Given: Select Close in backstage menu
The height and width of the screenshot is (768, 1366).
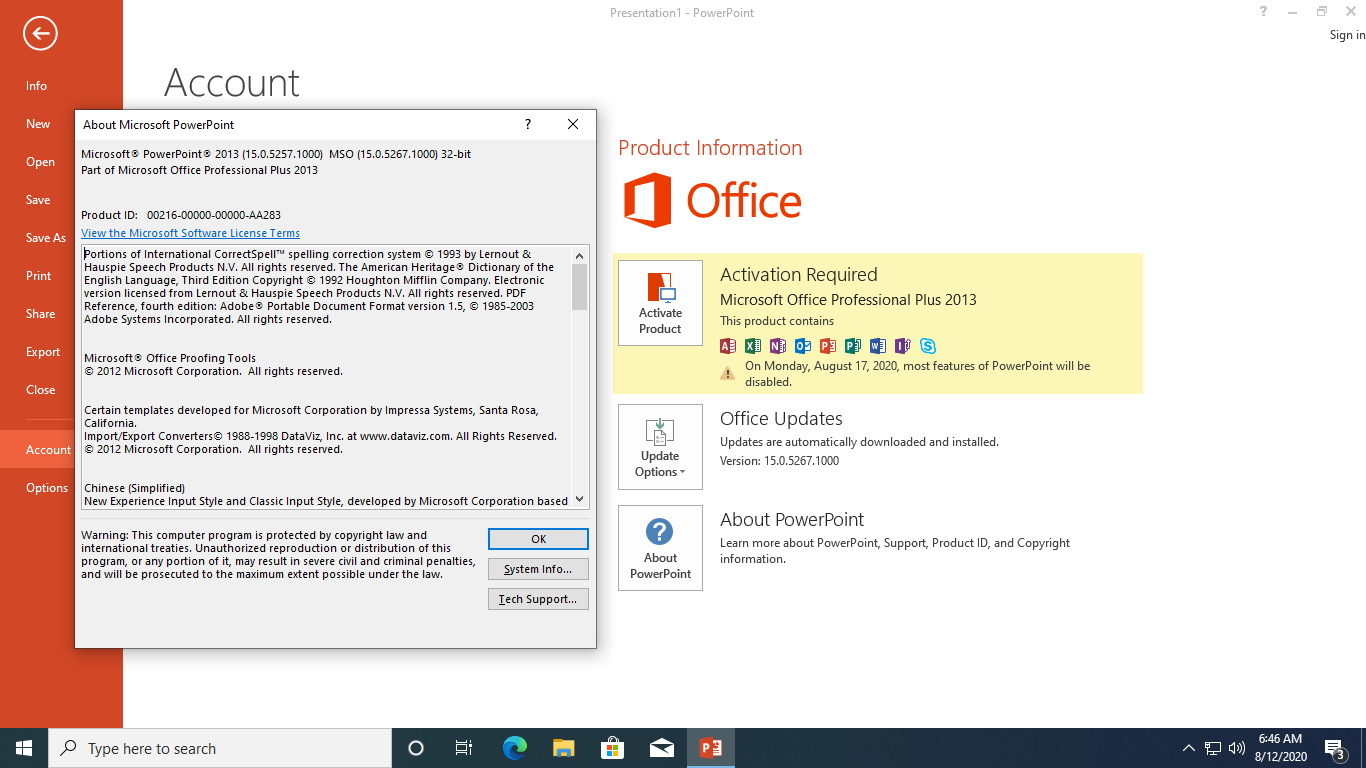Looking at the screenshot, I should (x=61, y=390).
